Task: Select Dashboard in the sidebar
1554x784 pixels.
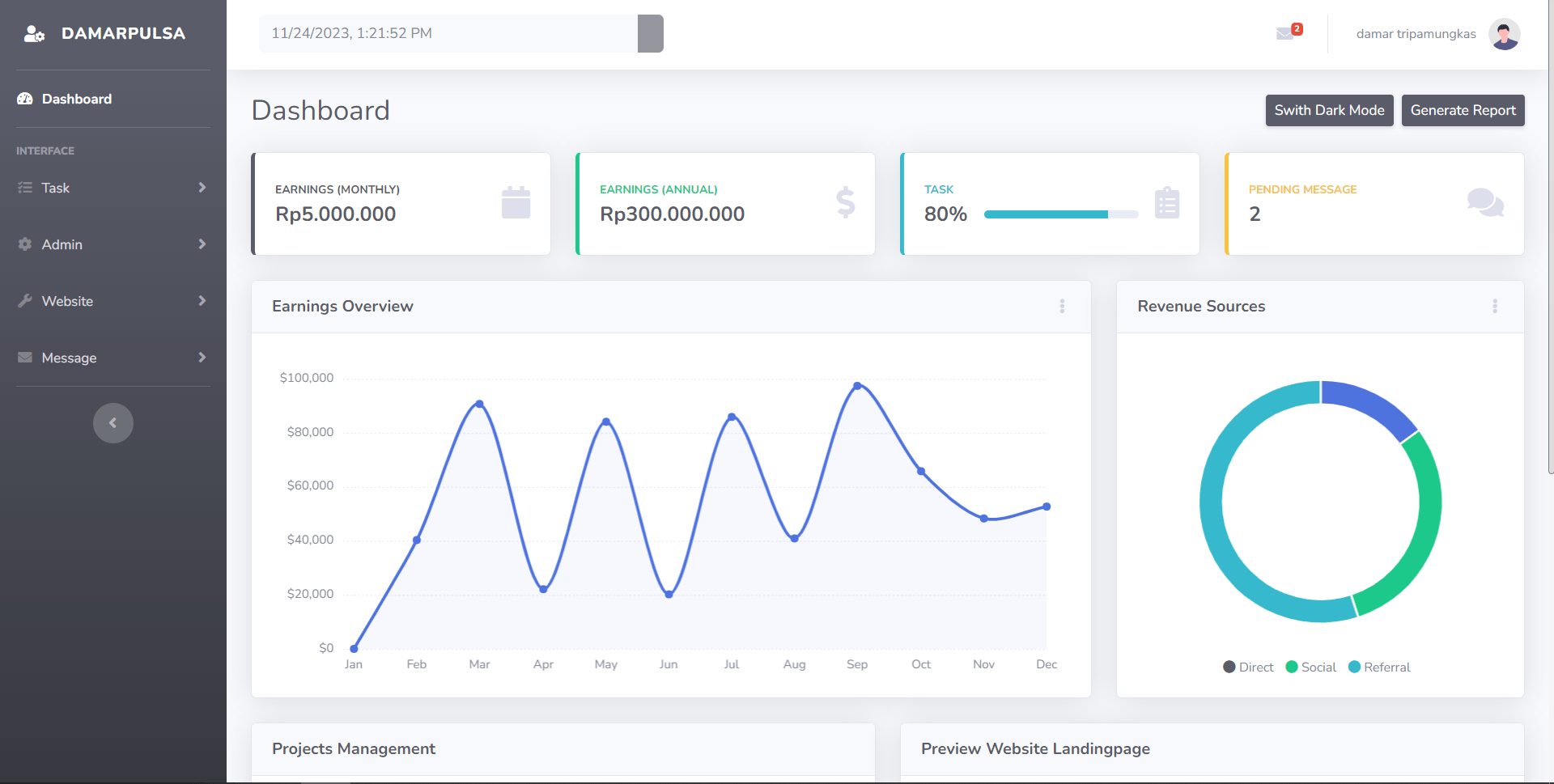Action: click(x=76, y=98)
